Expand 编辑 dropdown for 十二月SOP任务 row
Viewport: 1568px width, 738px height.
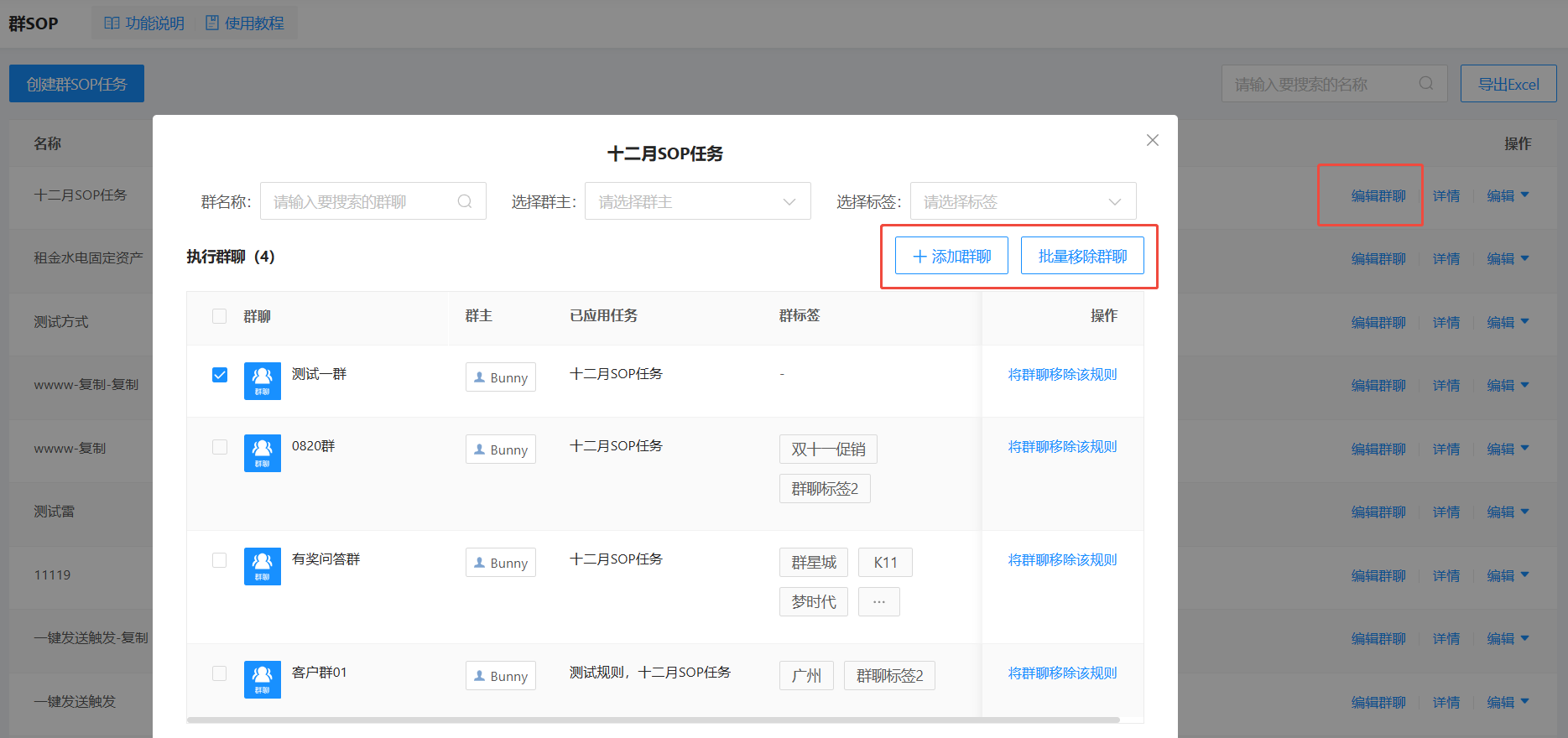click(x=1508, y=195)
